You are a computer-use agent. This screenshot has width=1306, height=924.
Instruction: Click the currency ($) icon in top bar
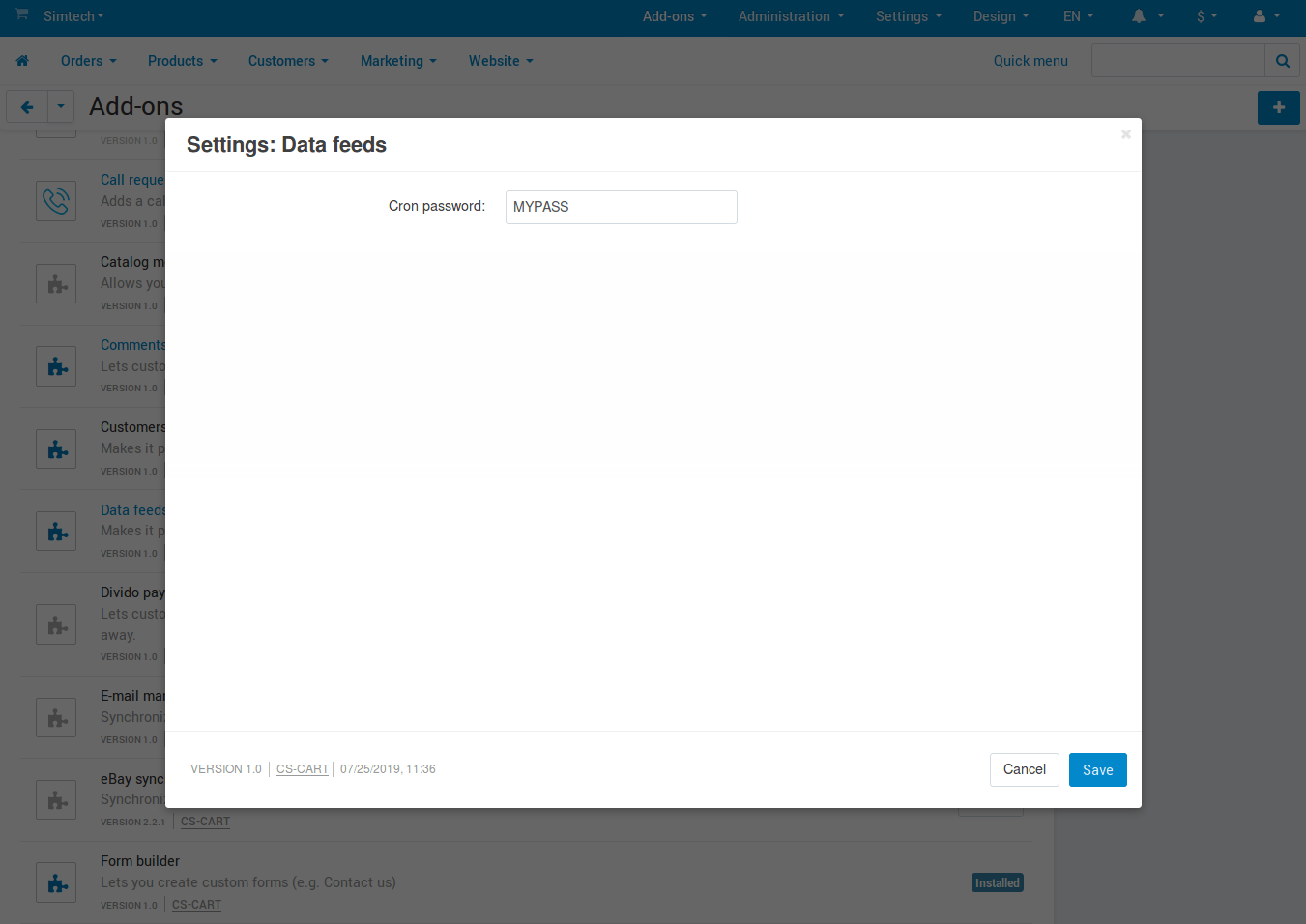(x=1202, y=16)
